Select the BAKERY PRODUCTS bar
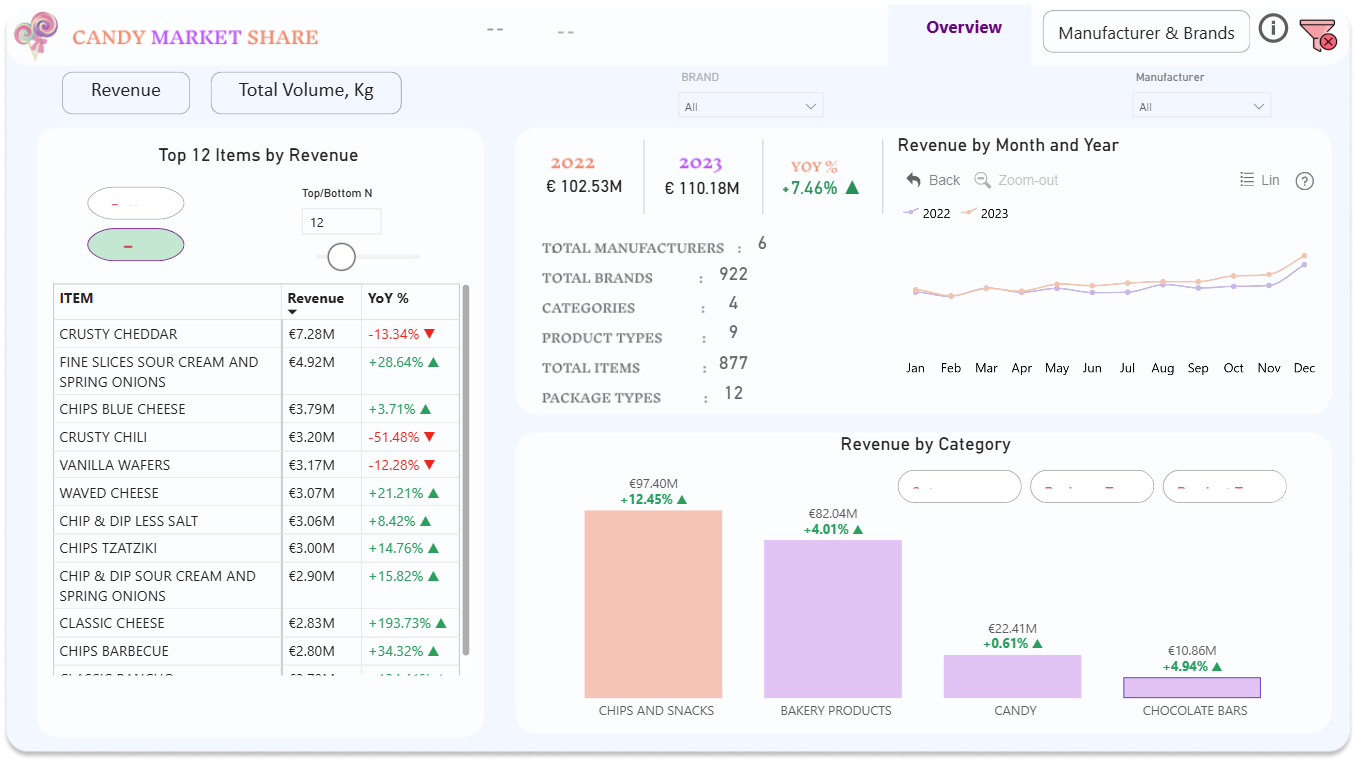This screenshot has height=759, width=1358. tap(833, 619)
